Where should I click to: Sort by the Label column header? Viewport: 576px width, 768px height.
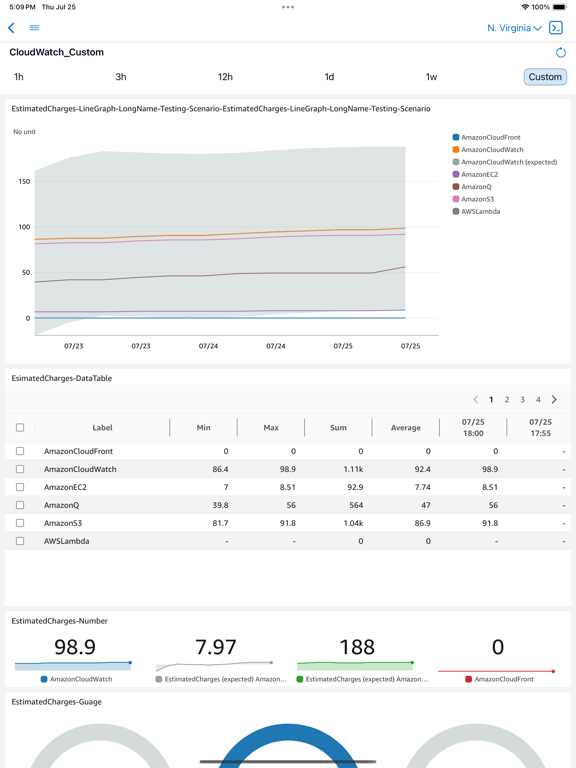click(102, 428)
